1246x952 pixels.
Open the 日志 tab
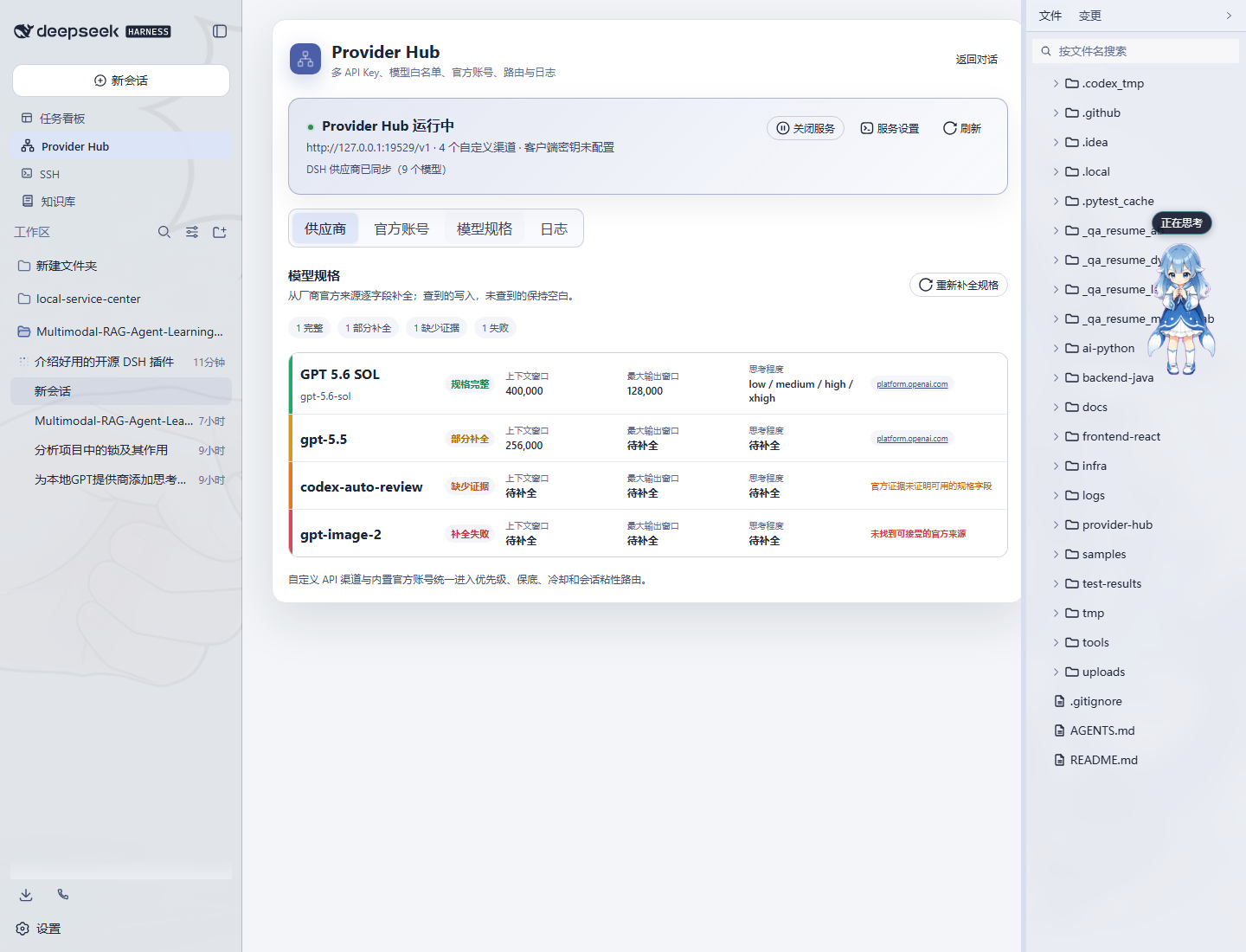click(554, 228)
